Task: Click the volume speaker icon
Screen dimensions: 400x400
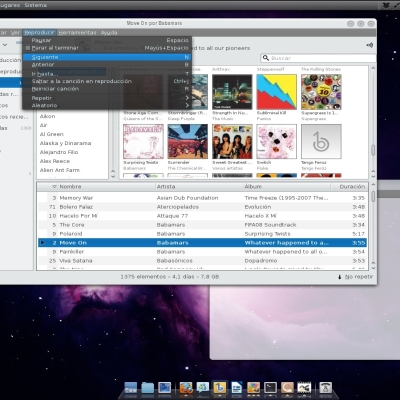Action: click(369, 45)
